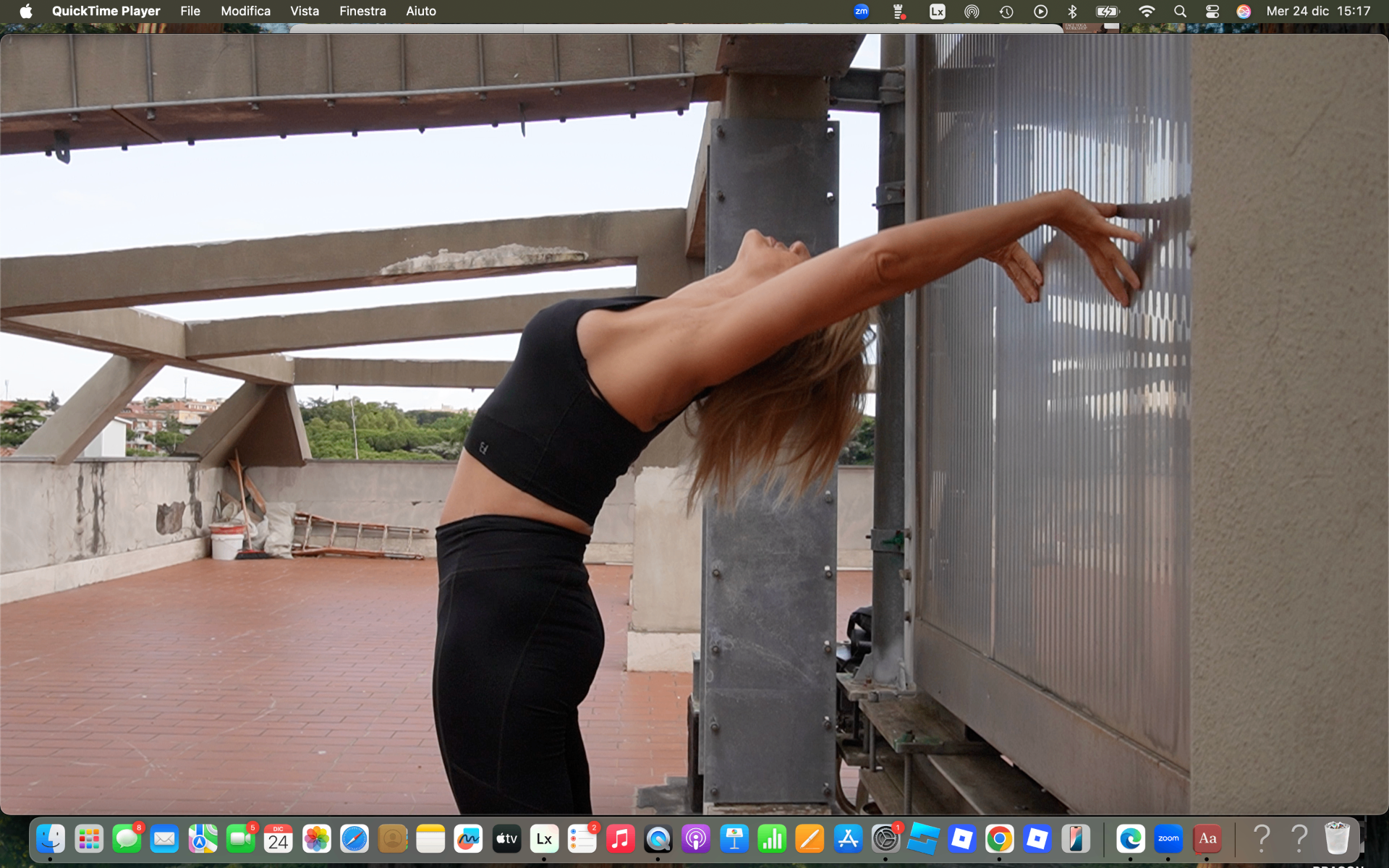Image resolution: width=1389 pixels, height=868 pixels.
Task: Open the Aiuto menu
Action: pyautogui.click(x=420, y=11)
